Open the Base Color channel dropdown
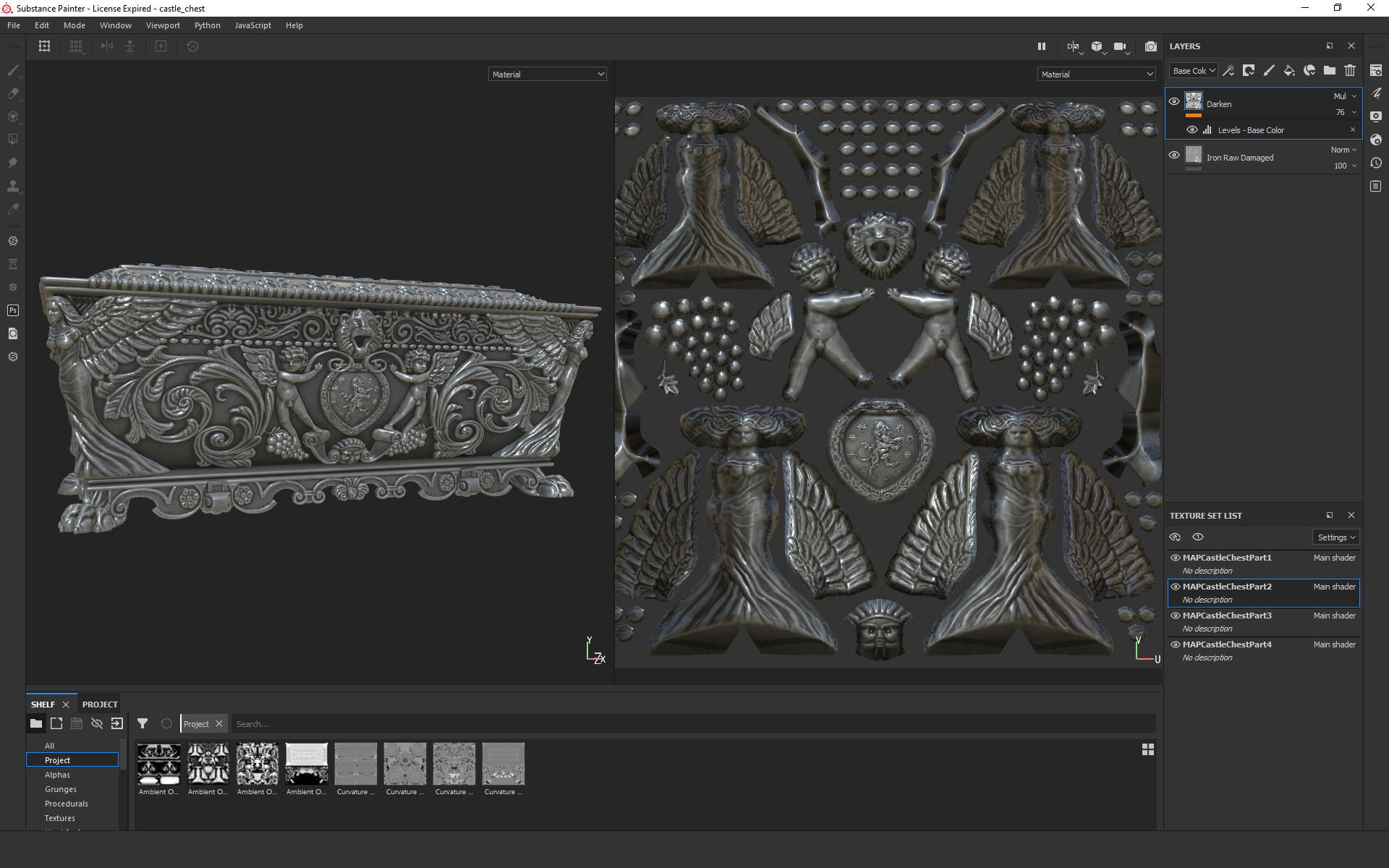The height and width of the screenshot is (868, 1389). (x=1194, y=71)
